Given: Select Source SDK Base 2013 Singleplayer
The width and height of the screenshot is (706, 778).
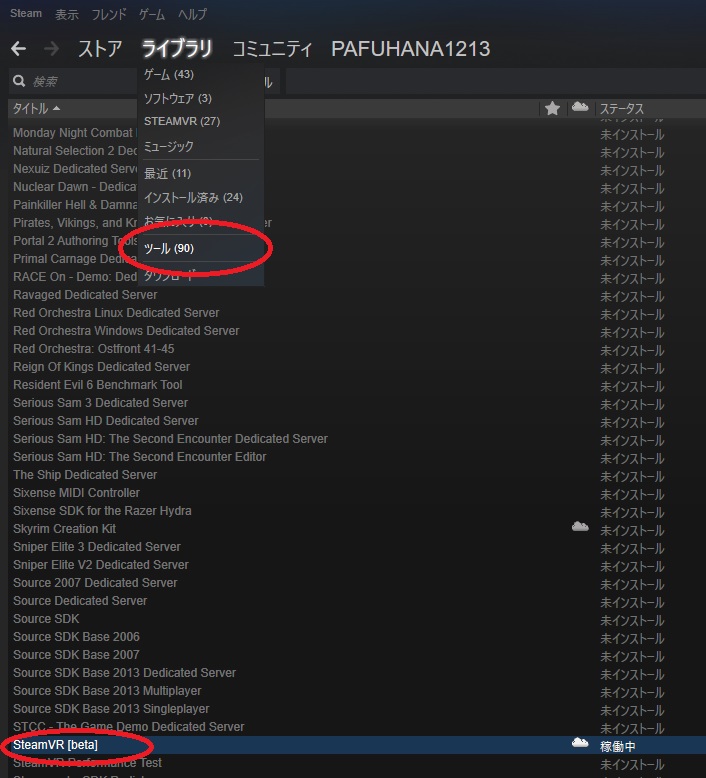Looking at the screenshot, I should click(111, 709).
